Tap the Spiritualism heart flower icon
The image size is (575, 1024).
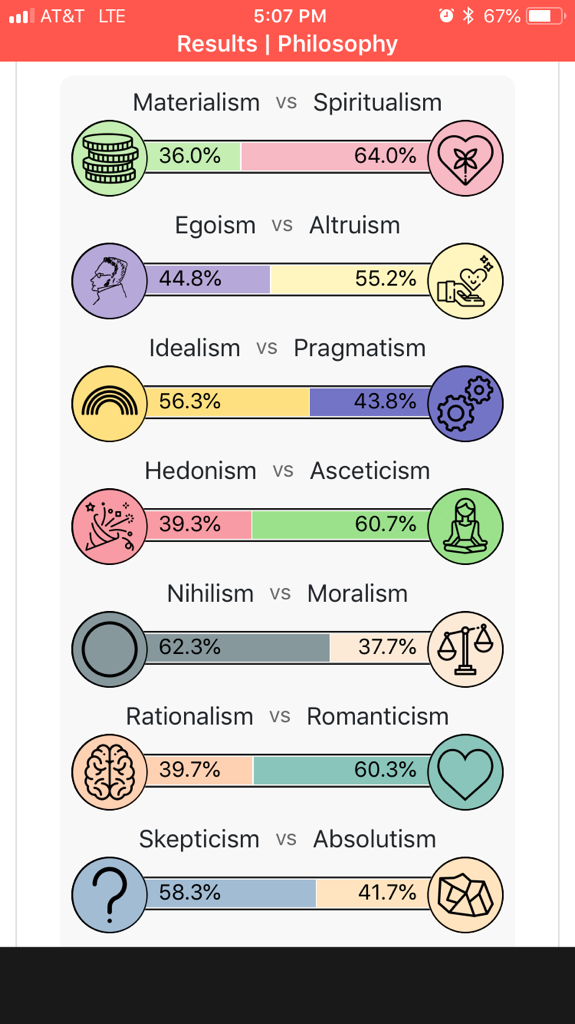tap(465, 157)
